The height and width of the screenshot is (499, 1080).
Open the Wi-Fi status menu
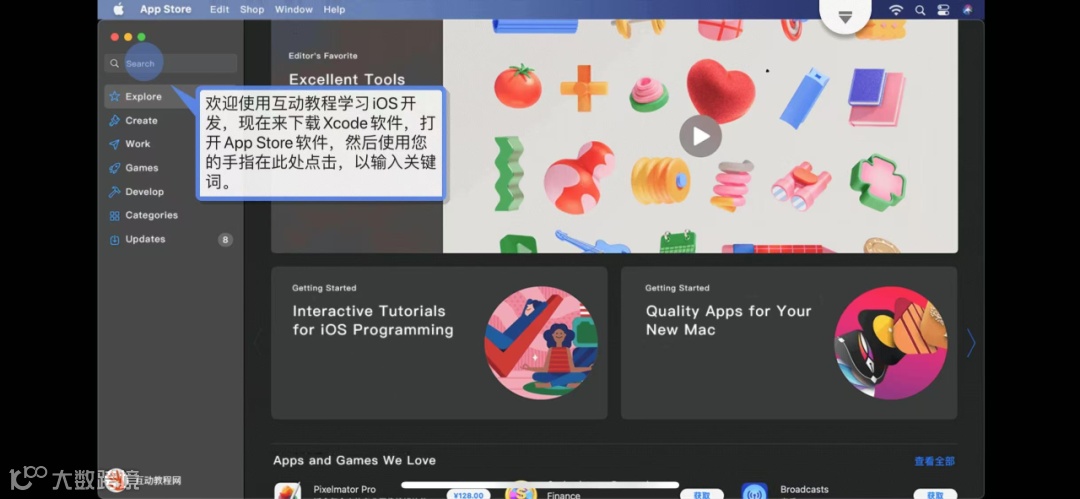[x=895, y=10]
